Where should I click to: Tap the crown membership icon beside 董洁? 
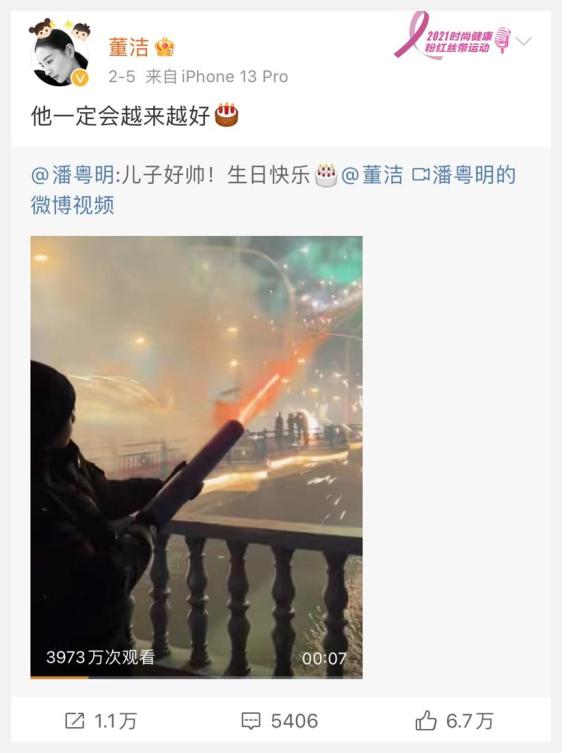pyautogui.click(x=165, y=47)
